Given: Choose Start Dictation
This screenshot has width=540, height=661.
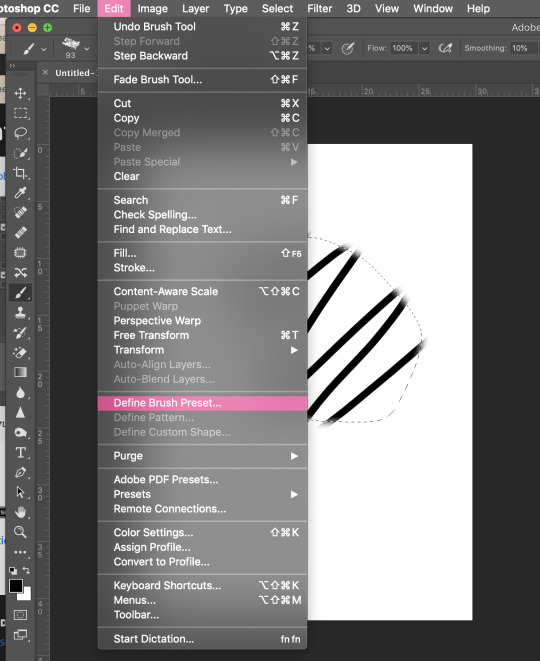Looking at the screenshot, I should click(x=202, y=639).
